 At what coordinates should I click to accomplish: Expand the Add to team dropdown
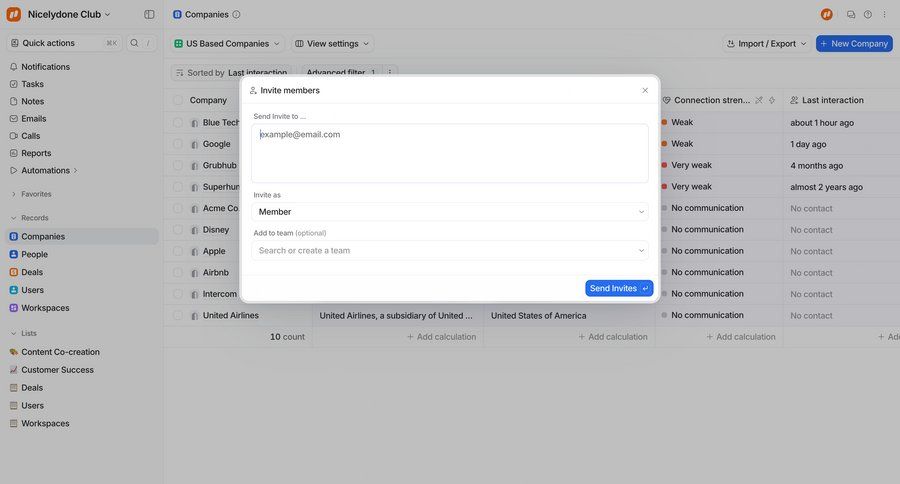[x=449, y=251]
